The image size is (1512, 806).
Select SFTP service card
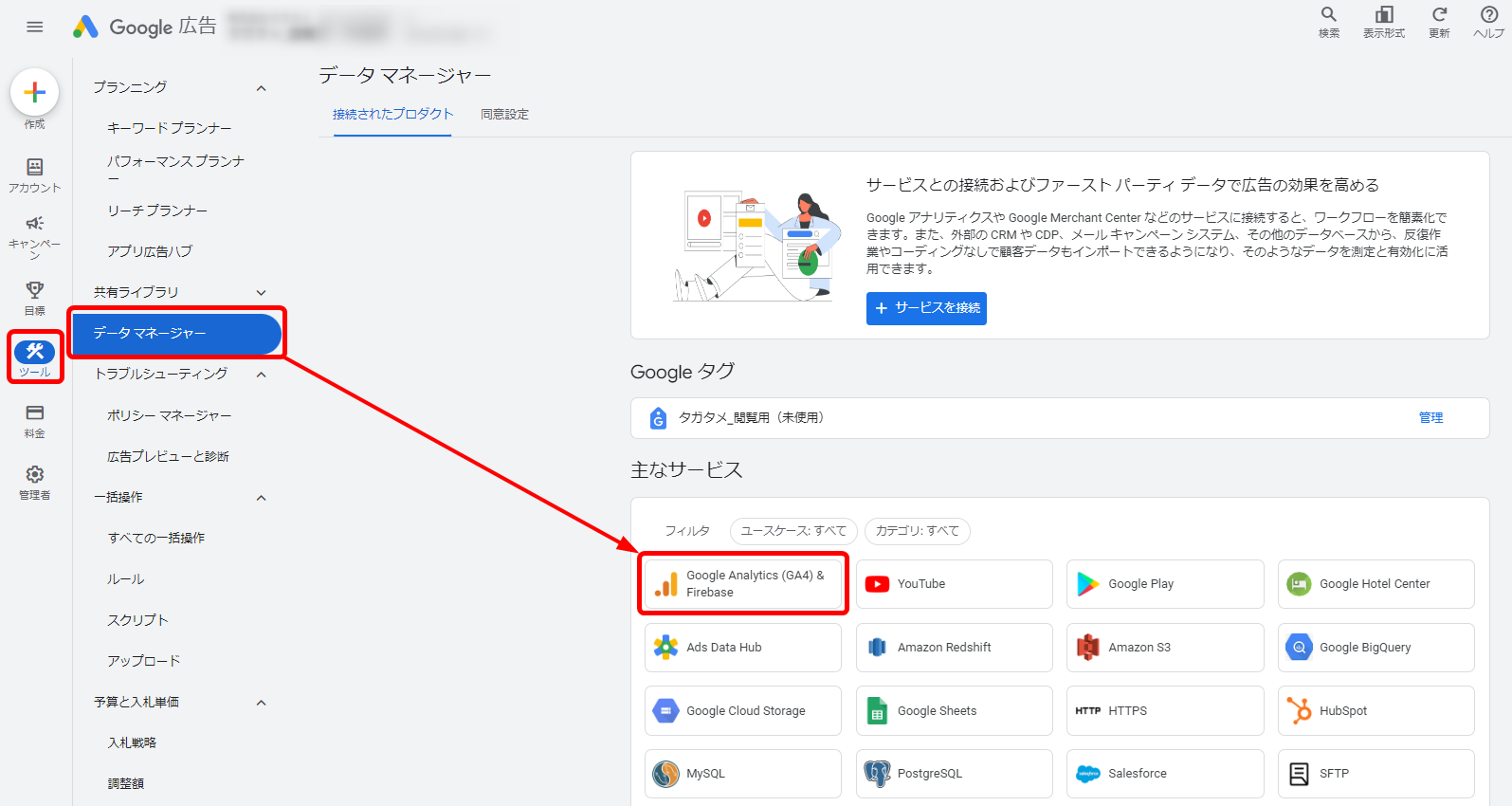point(1376,774)
